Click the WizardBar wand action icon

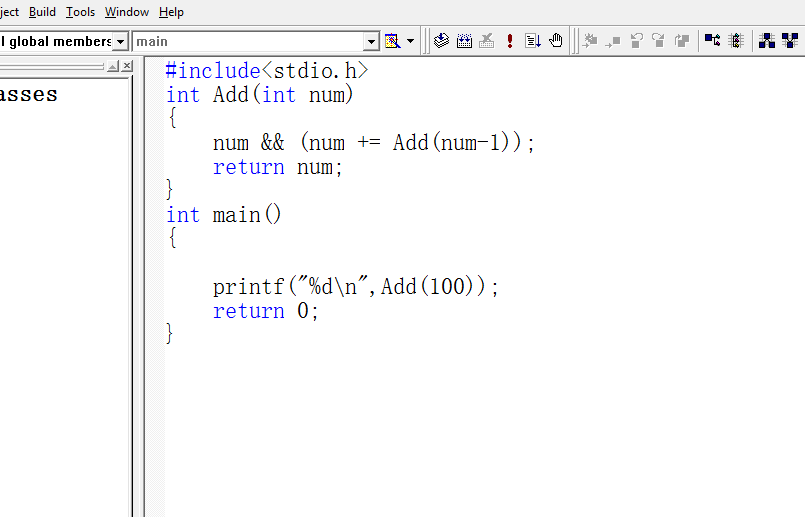[x=392, y=41]
